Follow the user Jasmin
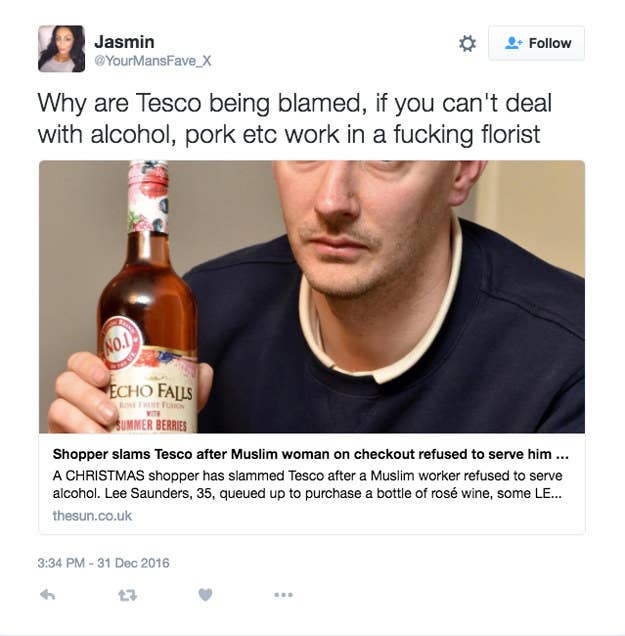The height and width of the screenshot is (636, 625). tap(537, 43)
